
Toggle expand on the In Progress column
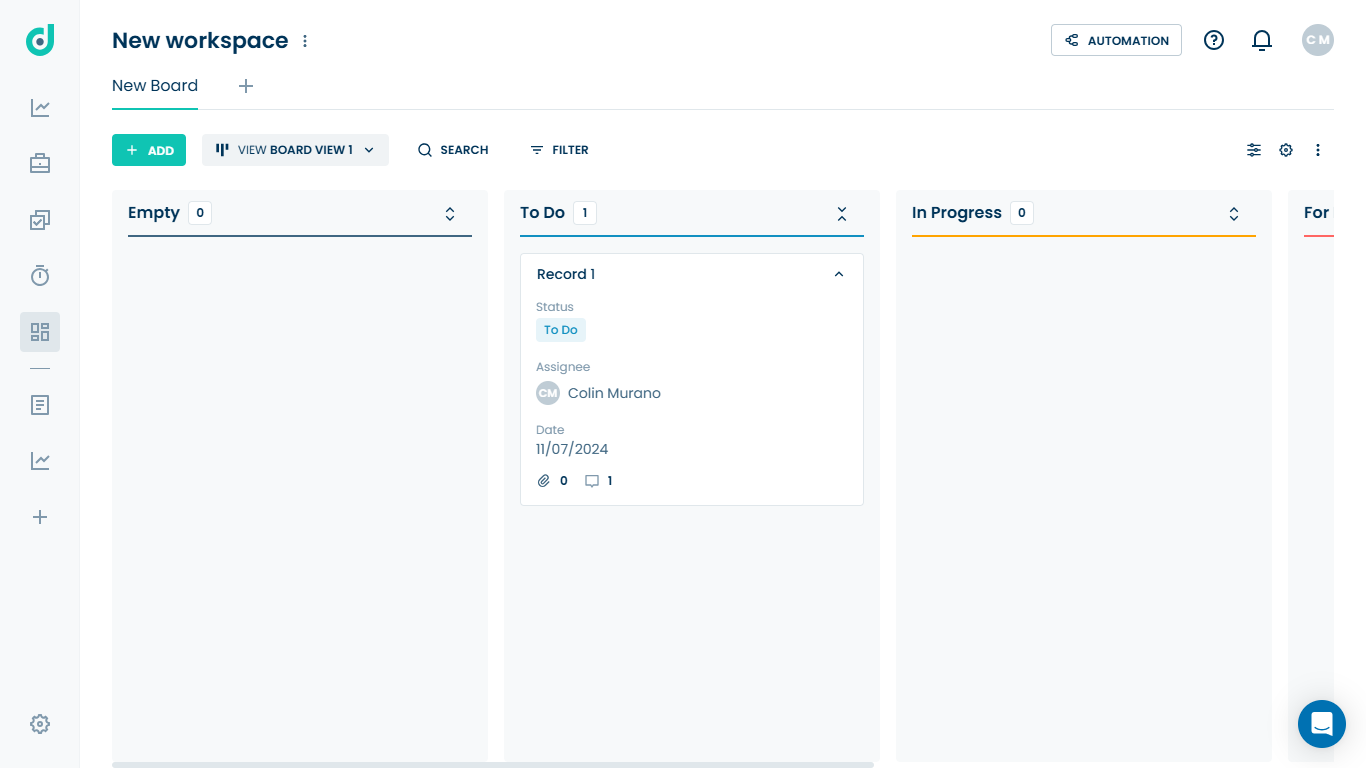[x=1234, y=213]
